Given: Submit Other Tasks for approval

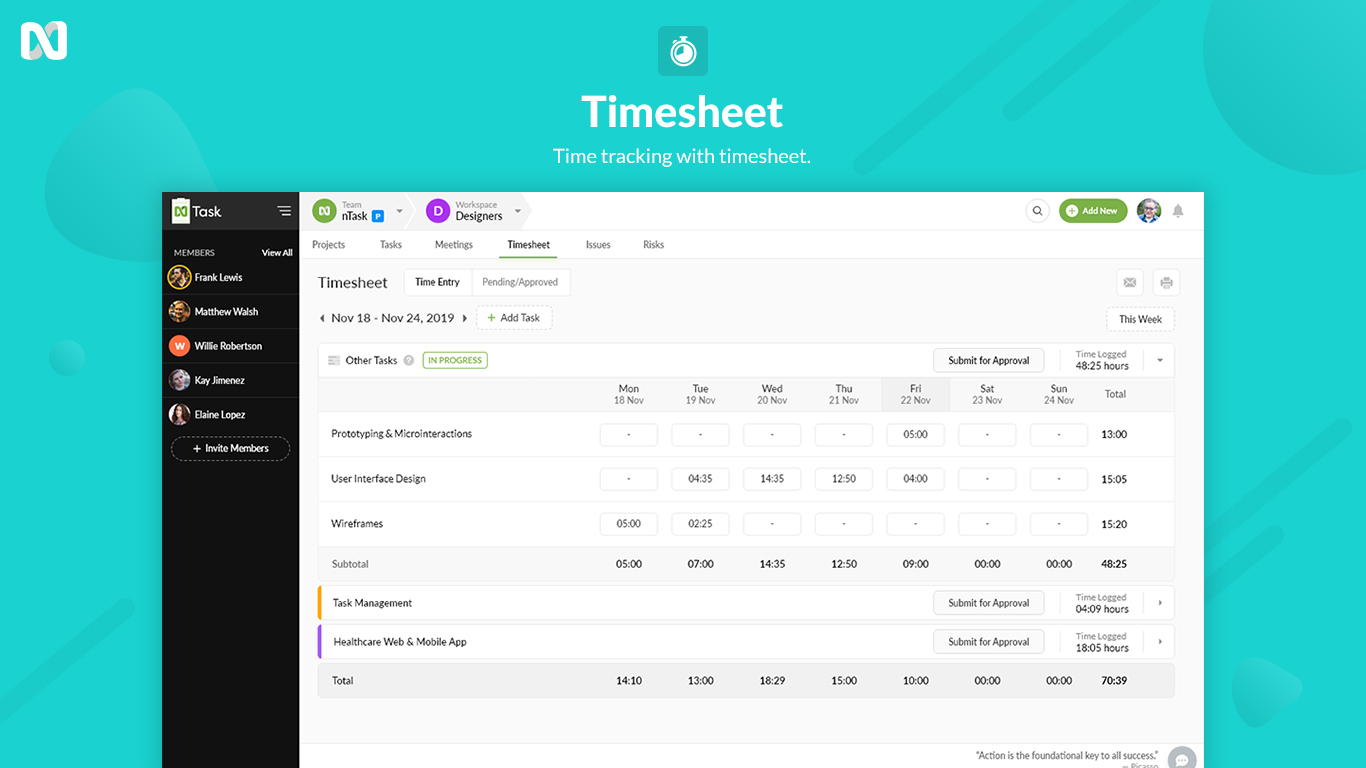Looking at the screenshot, I should click(x=989, y=360).
